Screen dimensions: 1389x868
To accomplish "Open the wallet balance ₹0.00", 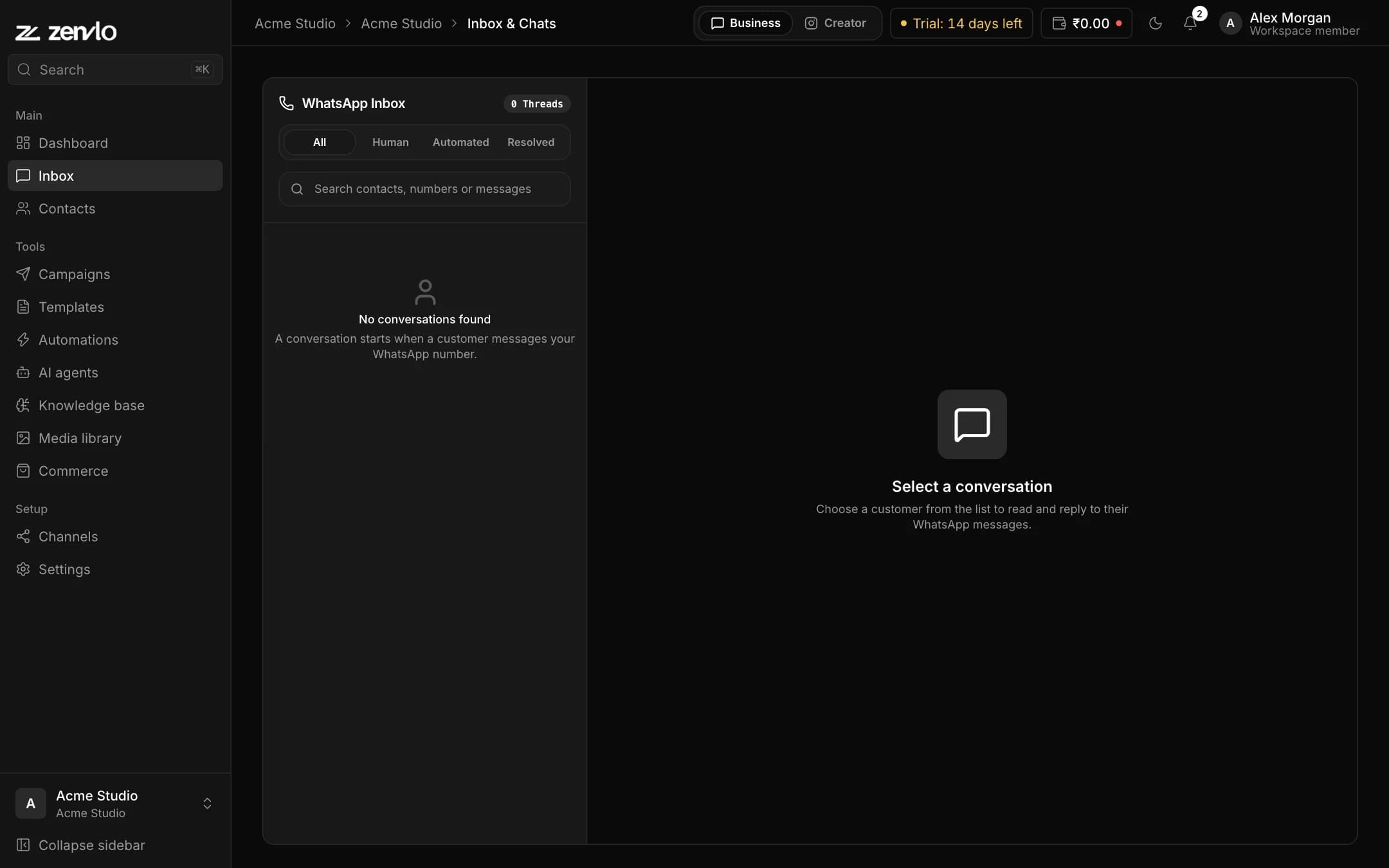I will (1087, 23).
